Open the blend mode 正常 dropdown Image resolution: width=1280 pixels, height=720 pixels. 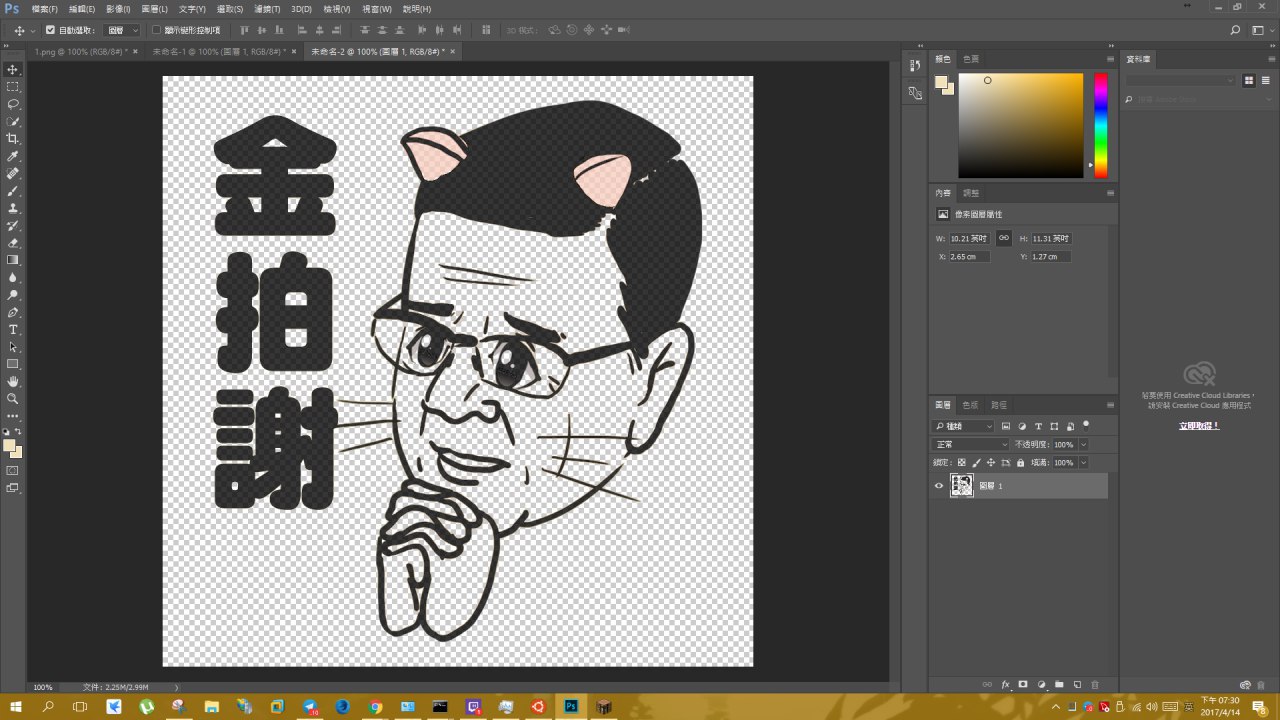971,444
